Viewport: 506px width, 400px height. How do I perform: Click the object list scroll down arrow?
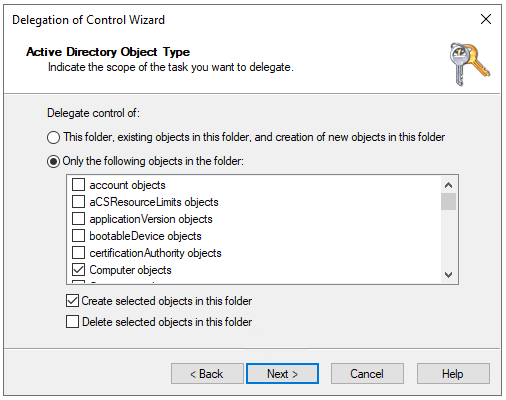(x=448, y=275)
